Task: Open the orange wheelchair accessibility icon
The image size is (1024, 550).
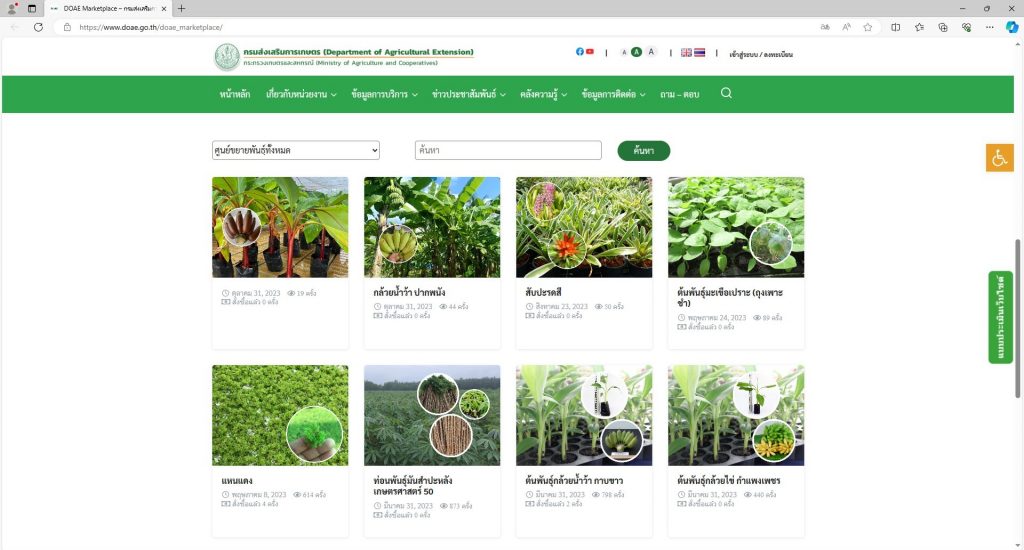Action: pyautogui.click(x=999, y=158)
